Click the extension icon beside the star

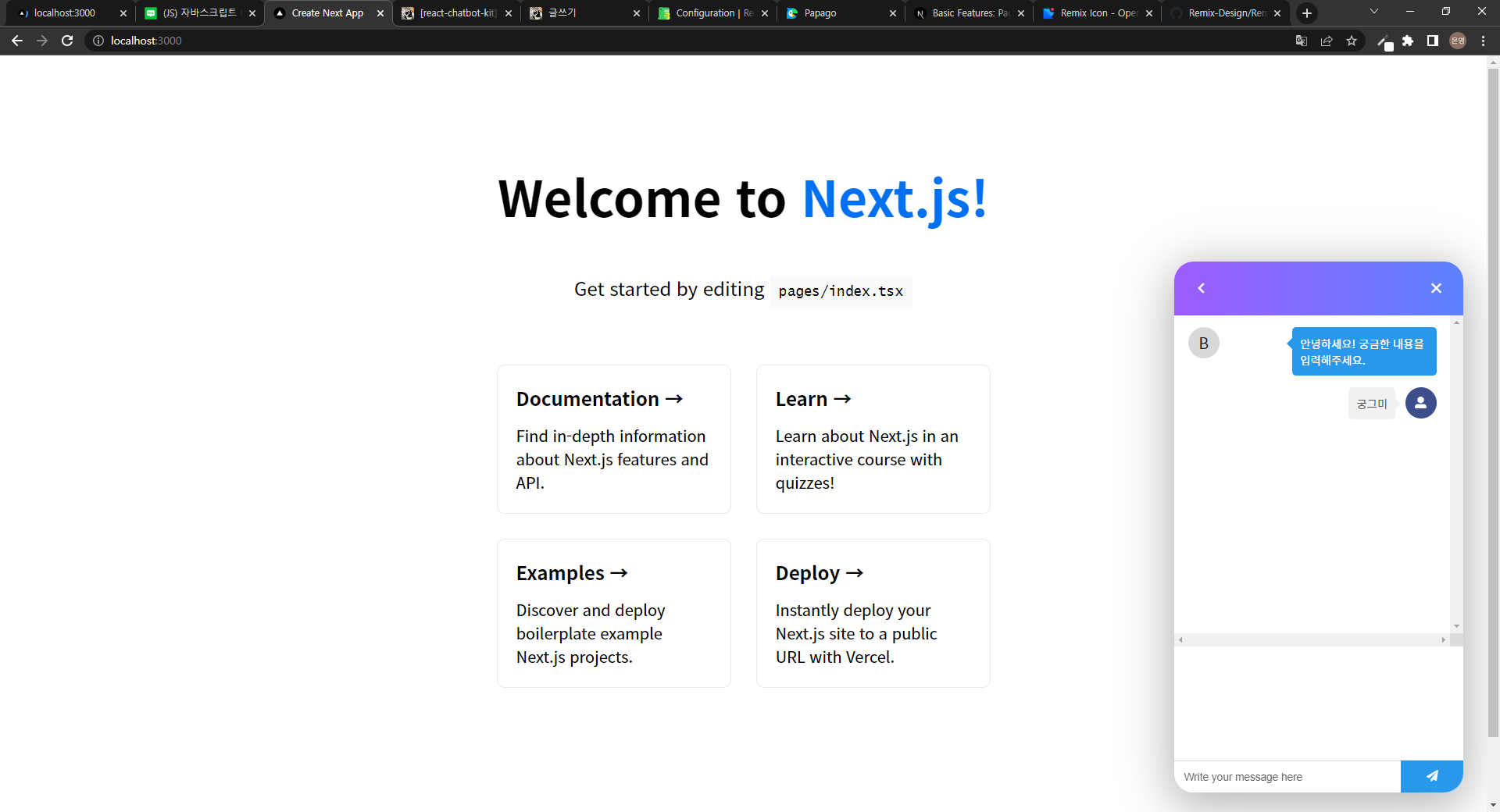(x=1384, y=42)
